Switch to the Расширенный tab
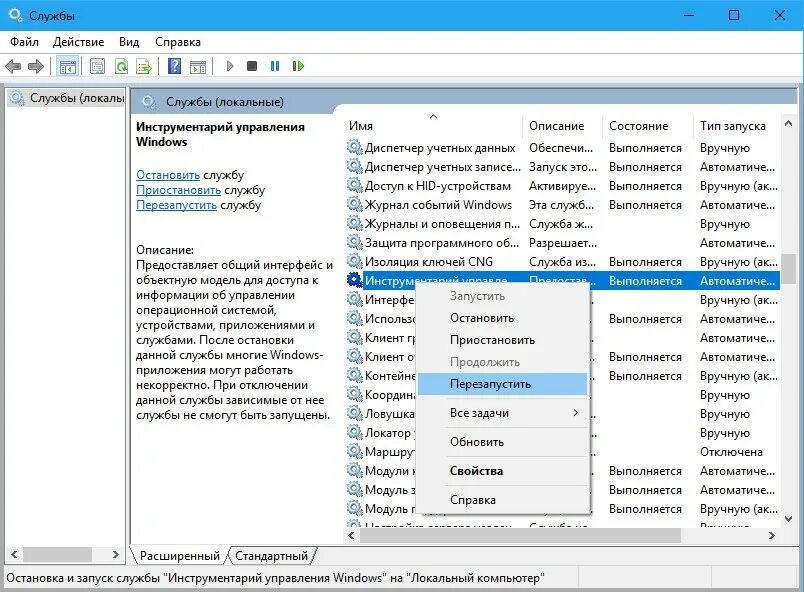The height and width of the screenshot is (592, 804). (x=179, y=556)
